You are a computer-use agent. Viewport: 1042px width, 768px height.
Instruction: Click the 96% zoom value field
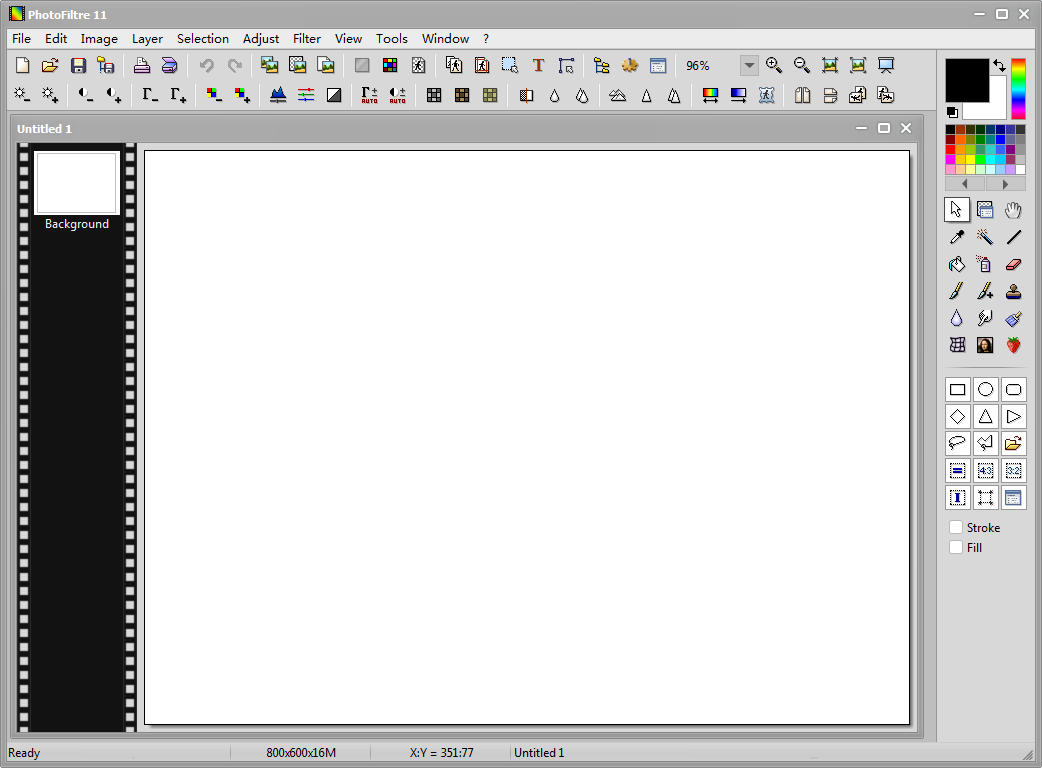coord(710,65)
